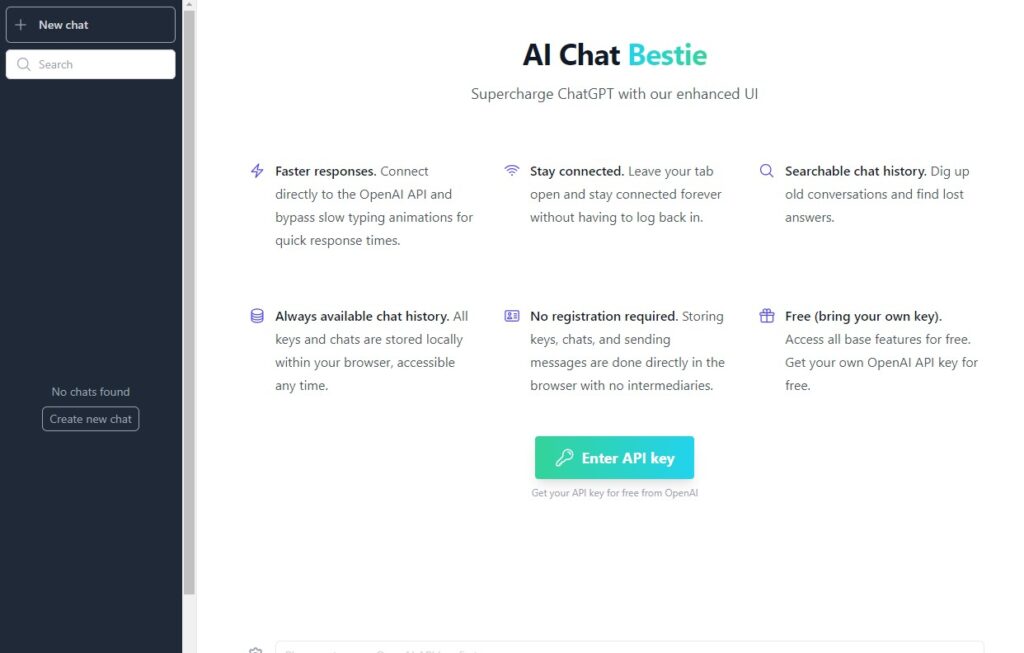Click the message input field at the bottom
Image resolution: width=1024 pixels, height=653 pixels.
point(630,649)
